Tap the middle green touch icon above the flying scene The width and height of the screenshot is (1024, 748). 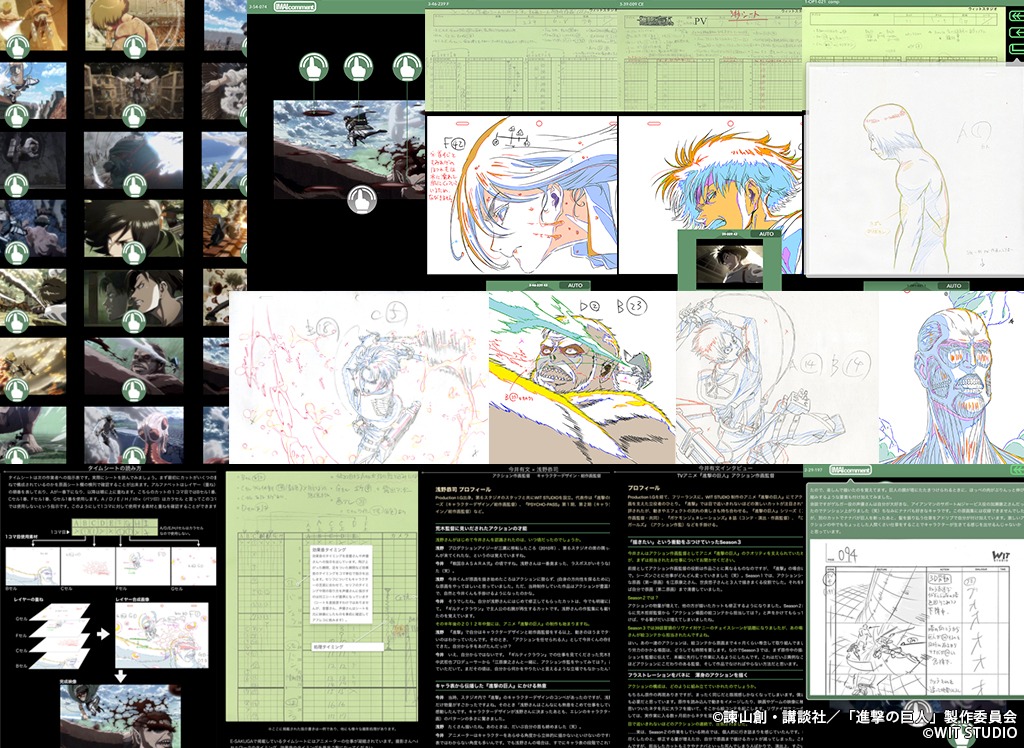360,68
